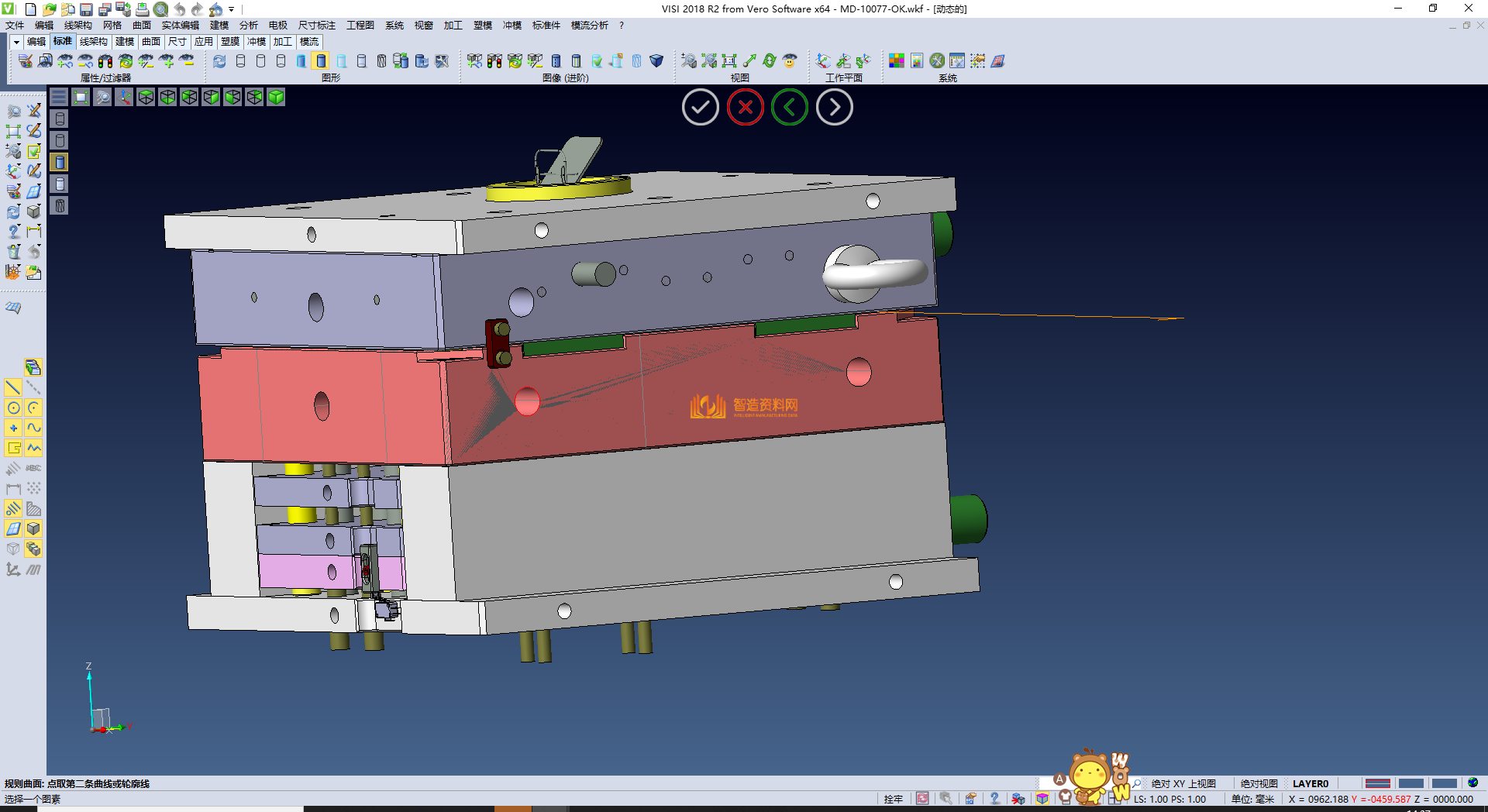Open the color palette grid icon in 系统 group

(897, 61)
